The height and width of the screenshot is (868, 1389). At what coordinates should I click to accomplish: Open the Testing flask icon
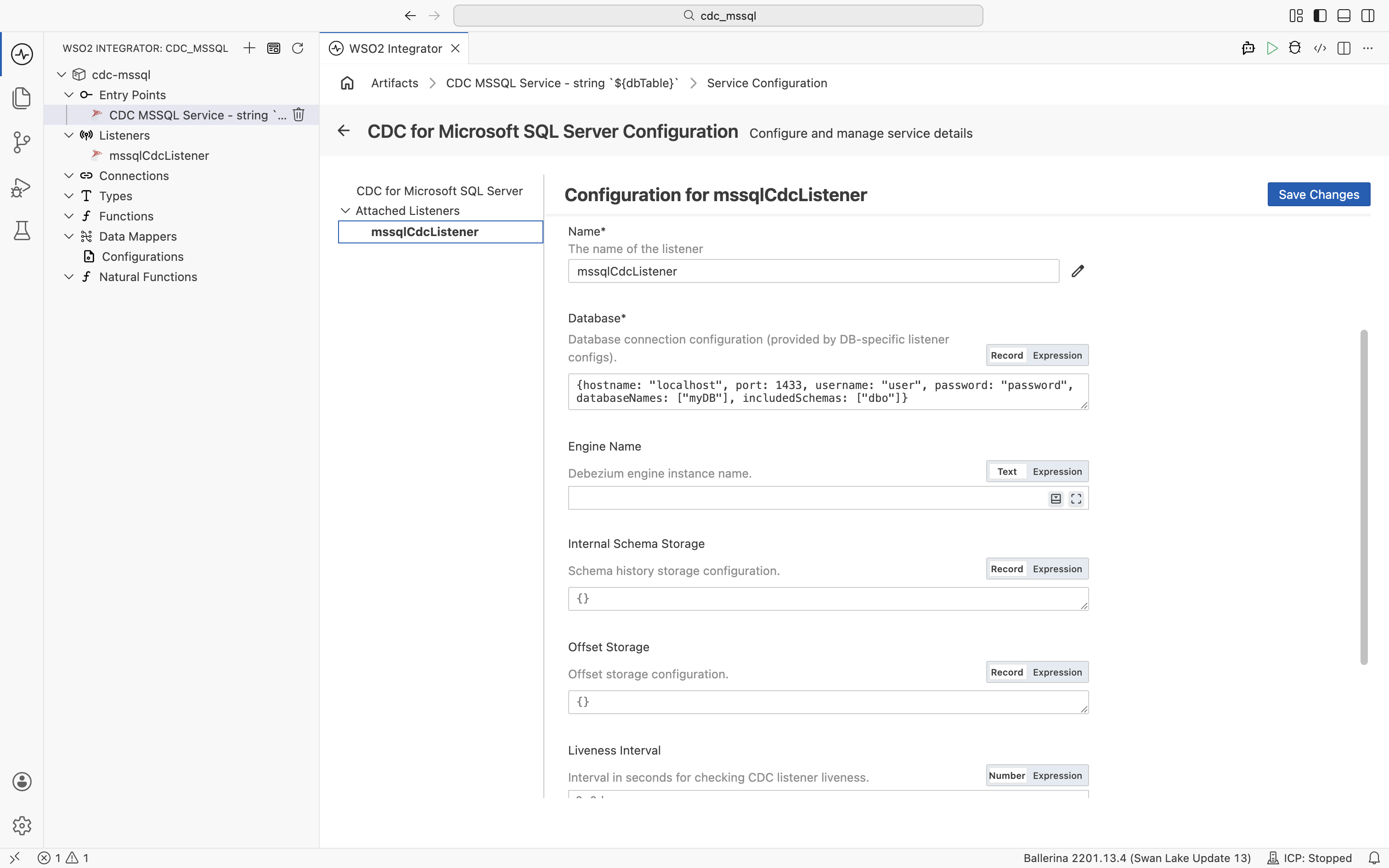(22, 231)
